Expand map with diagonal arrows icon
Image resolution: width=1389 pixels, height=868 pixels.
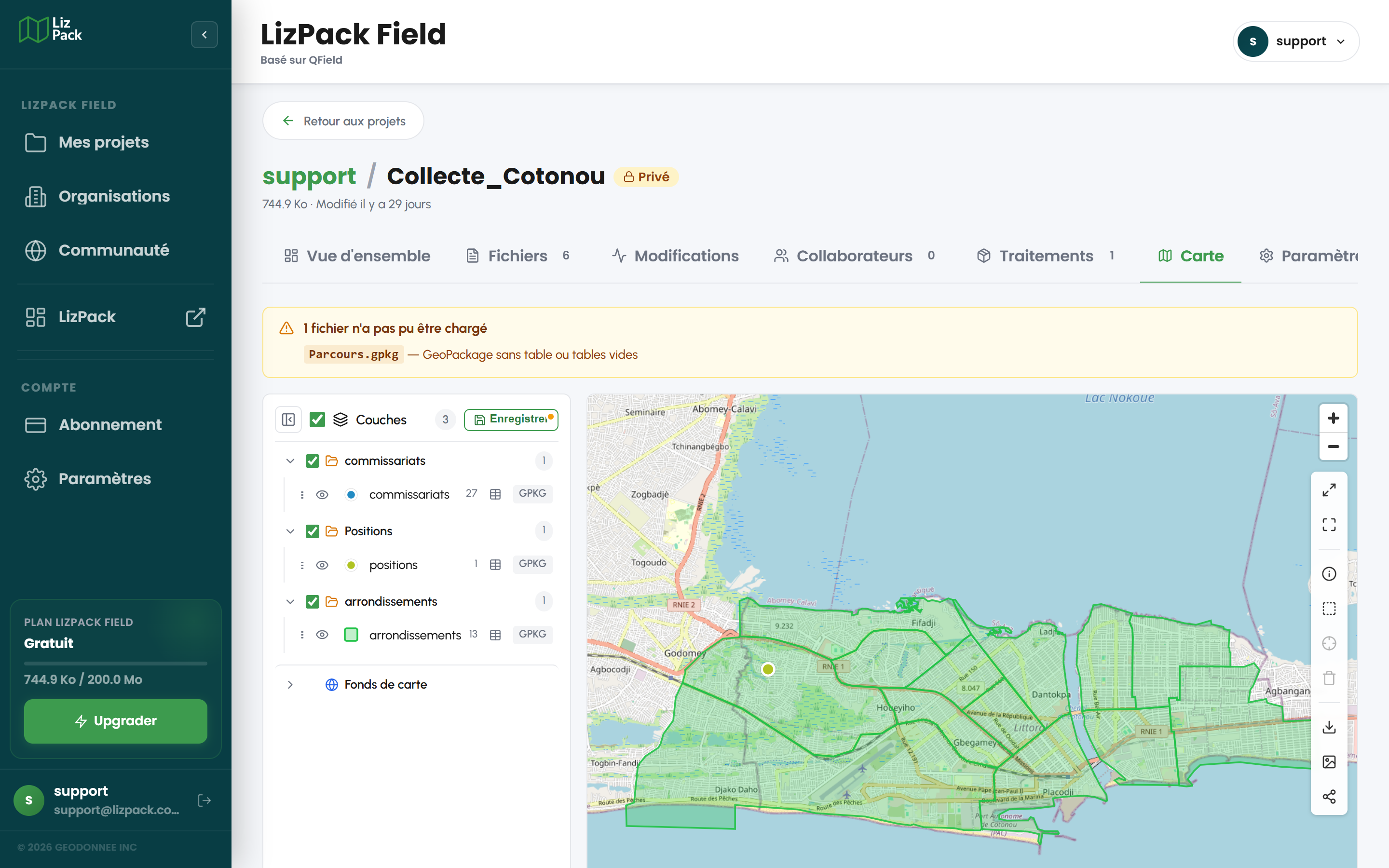1329,490
